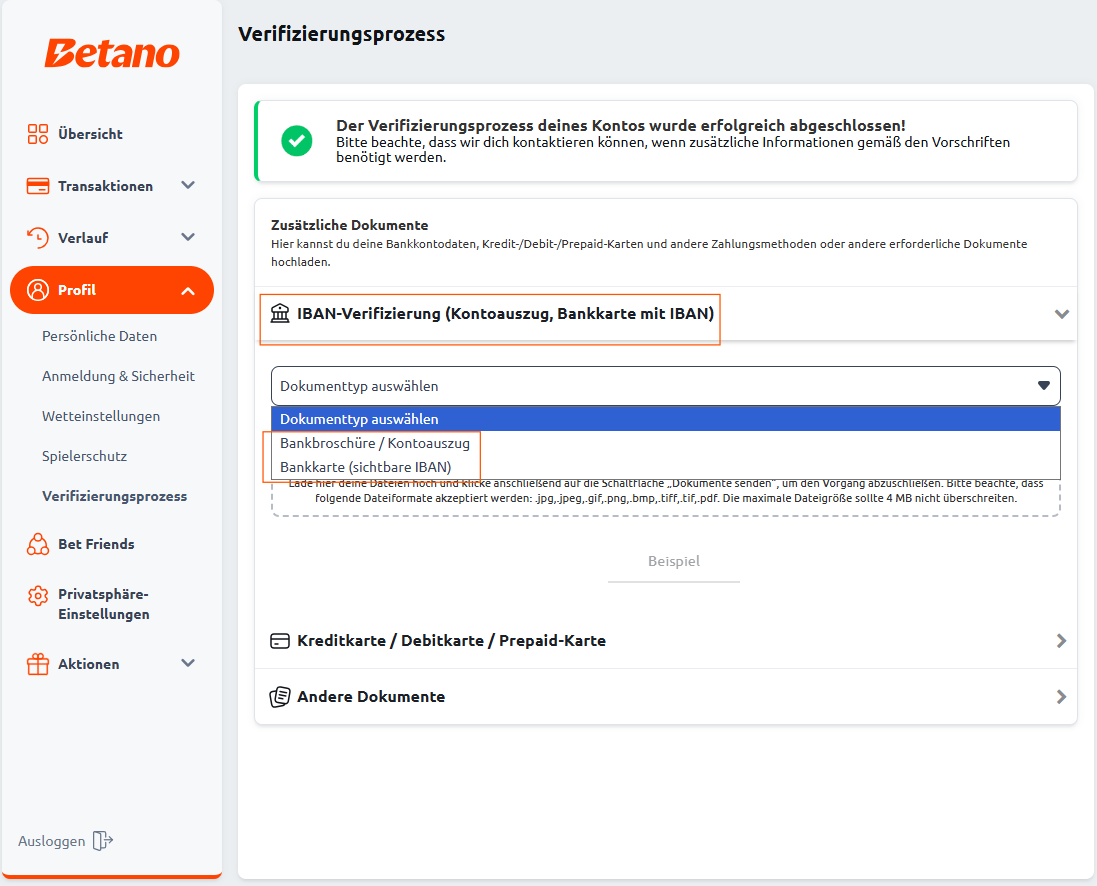Open Transaktionen in the sidebar
Screen dimensions: 1097x886
[x=105, y=186]
